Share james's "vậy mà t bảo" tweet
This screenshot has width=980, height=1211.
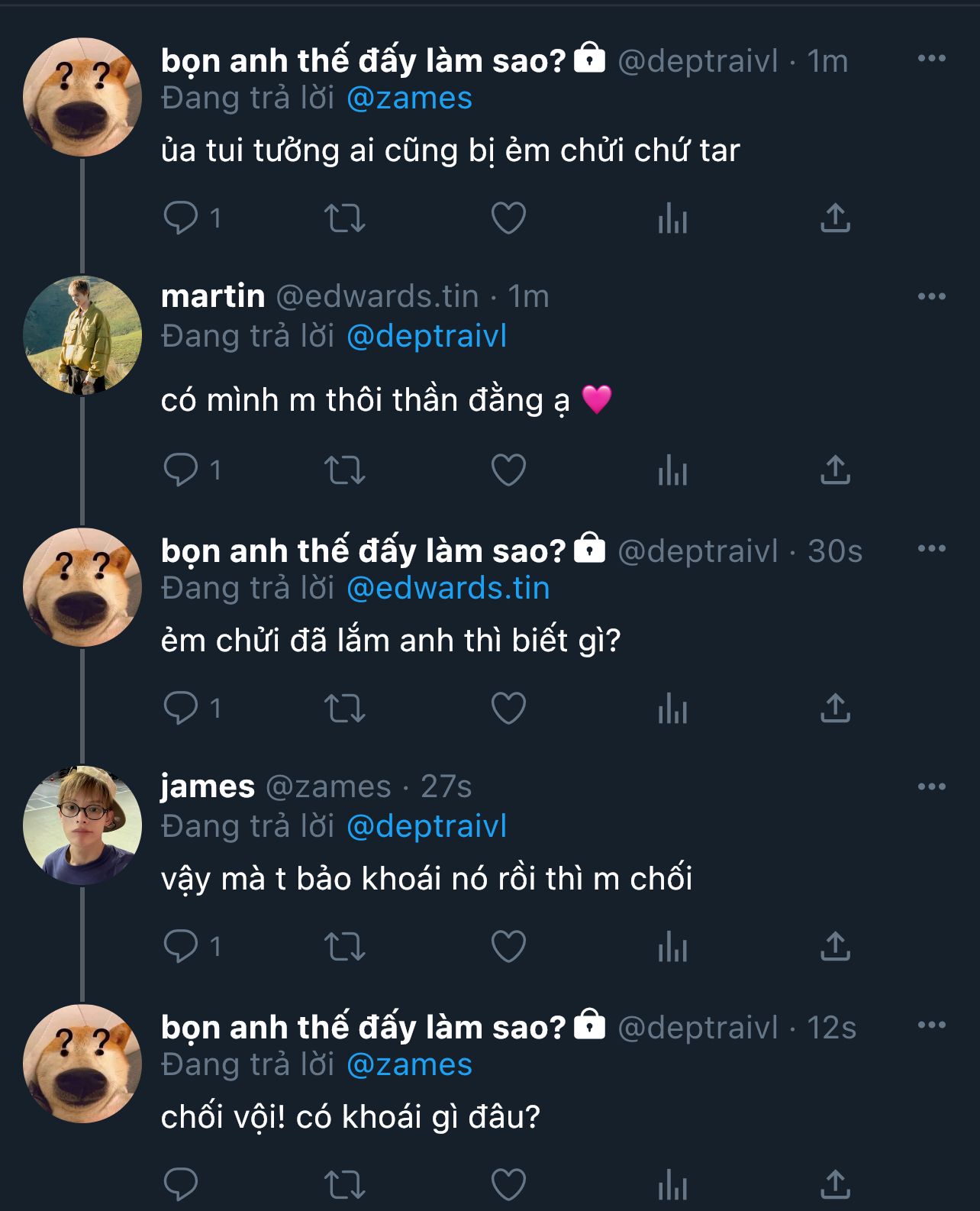[x=835, y=947]
